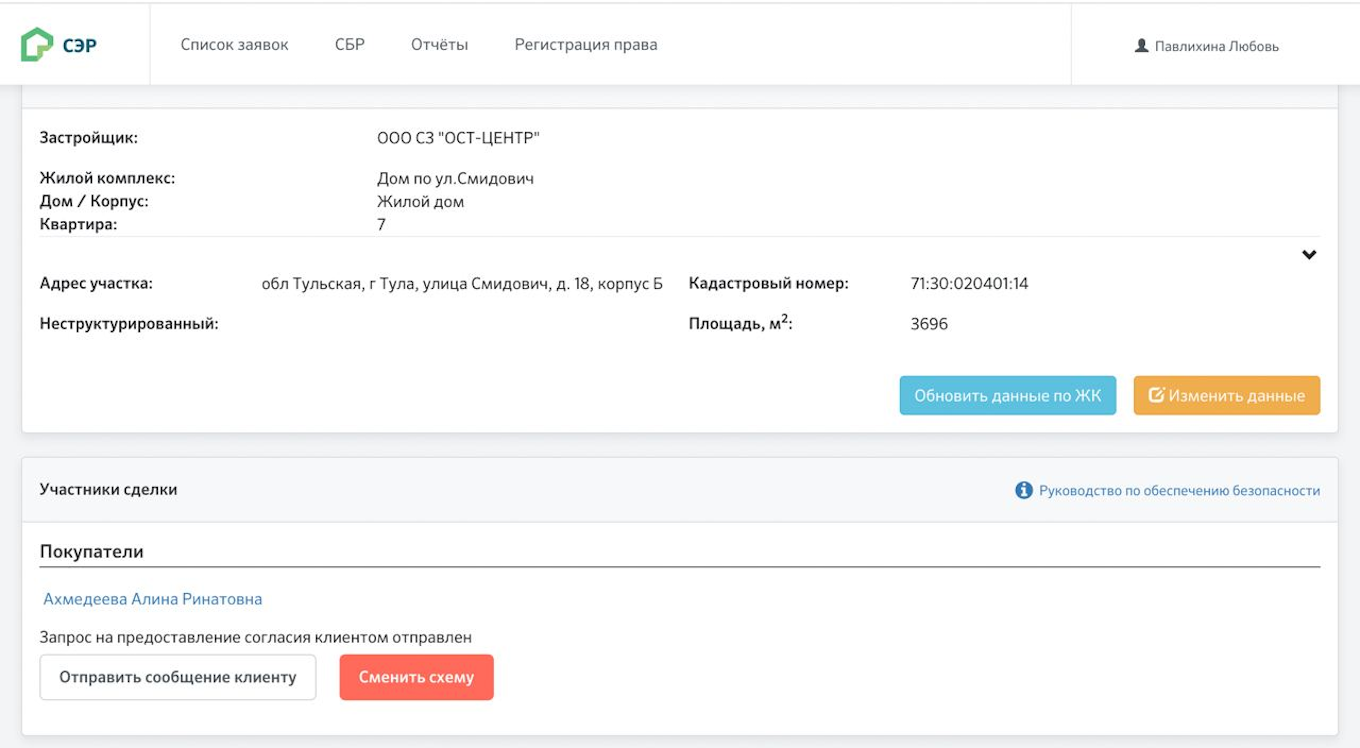Open the Список заявок menu item
Screen dimensions: 1360x748
point(235,44)
